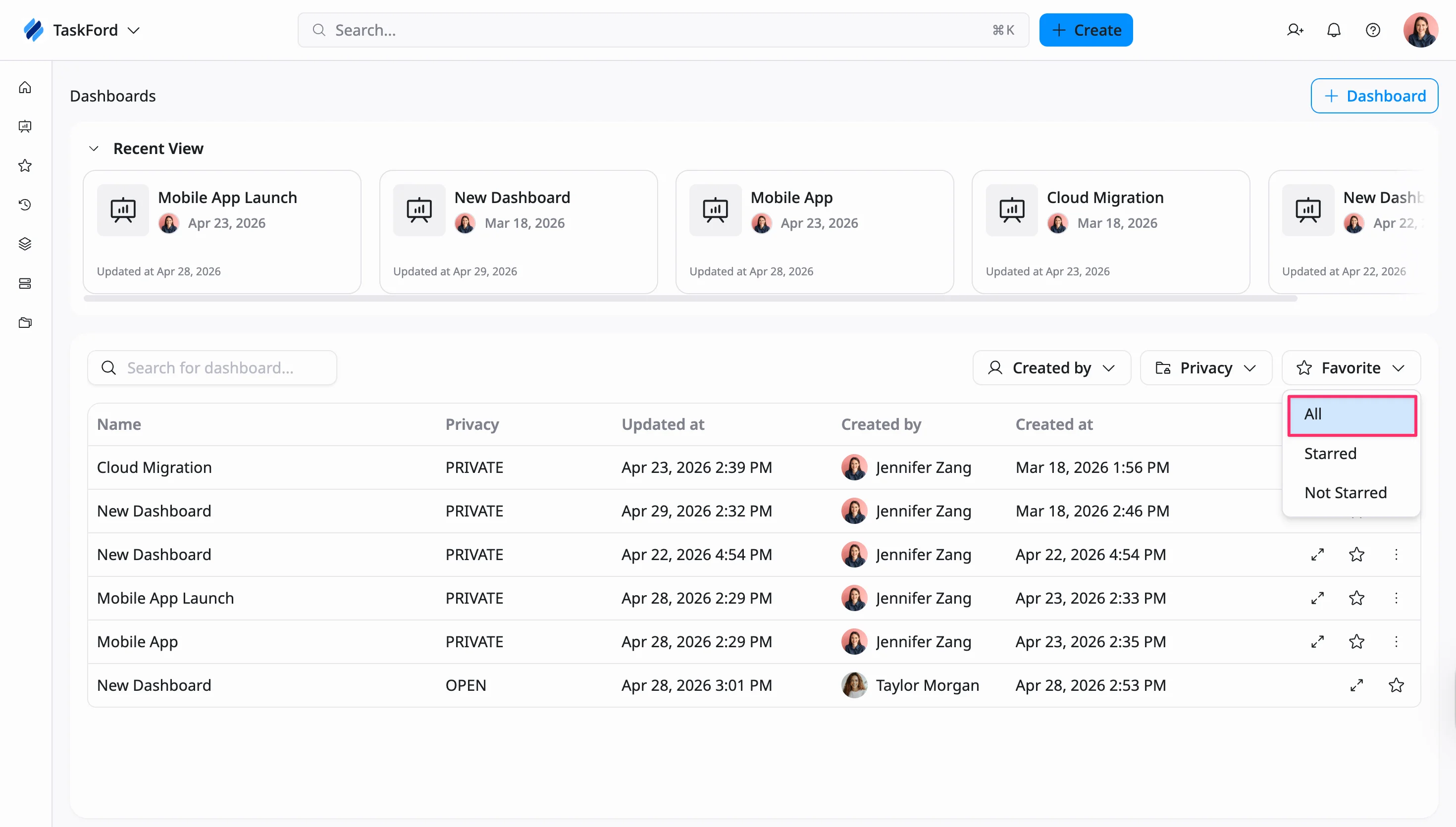This screenshot has width=1456, height=827.
Task: Star the Mobile App Launch dashboard row
Action: (1356, 598)
